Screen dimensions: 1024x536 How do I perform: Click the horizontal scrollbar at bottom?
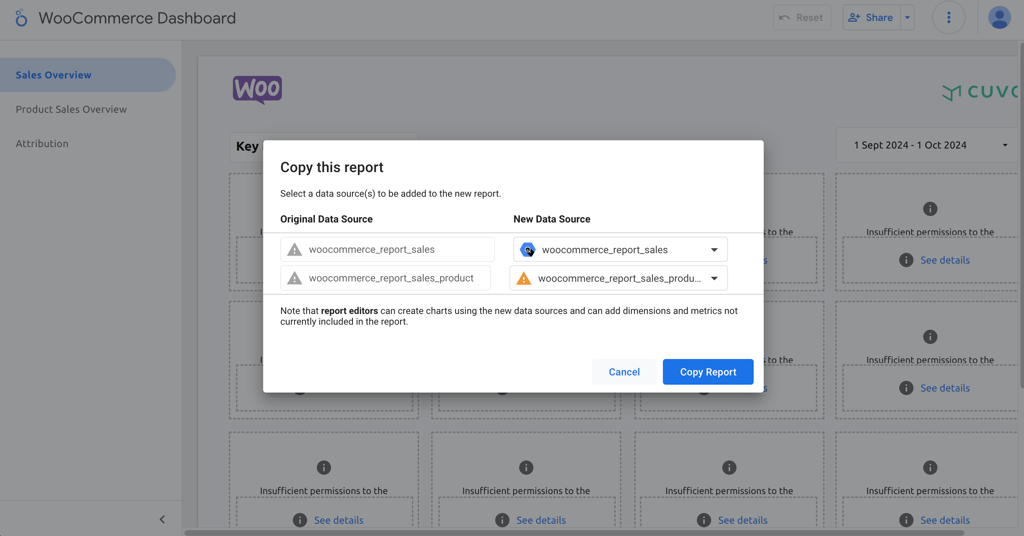click(575, 533)
